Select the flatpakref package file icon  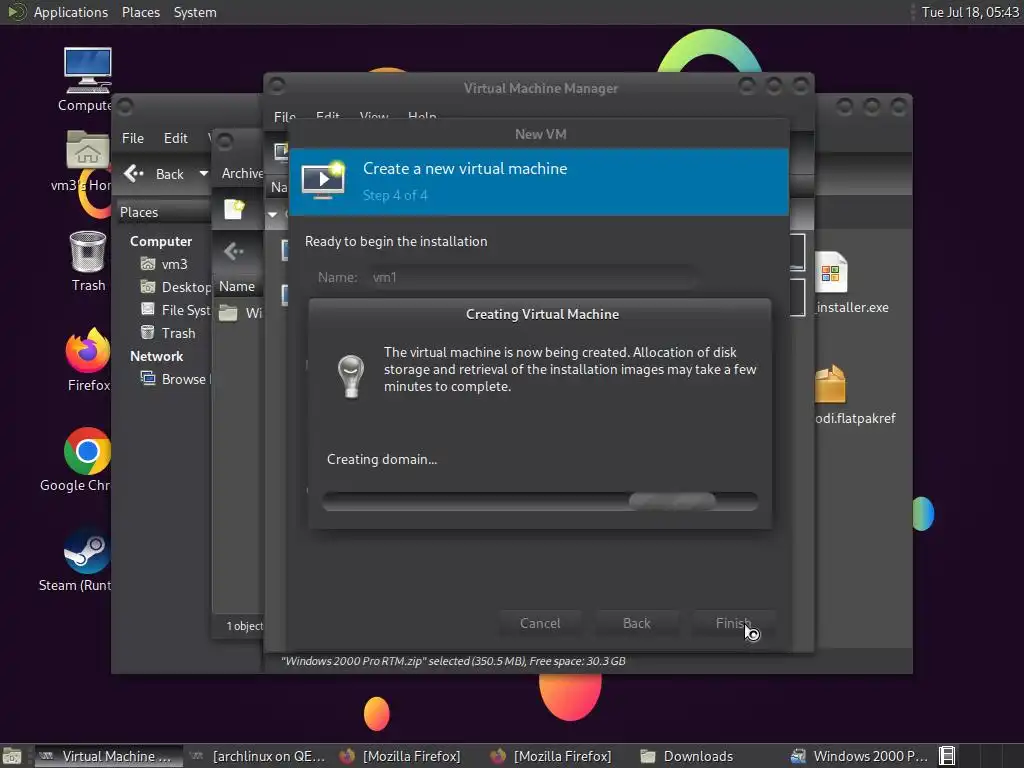tap(830, 385)
